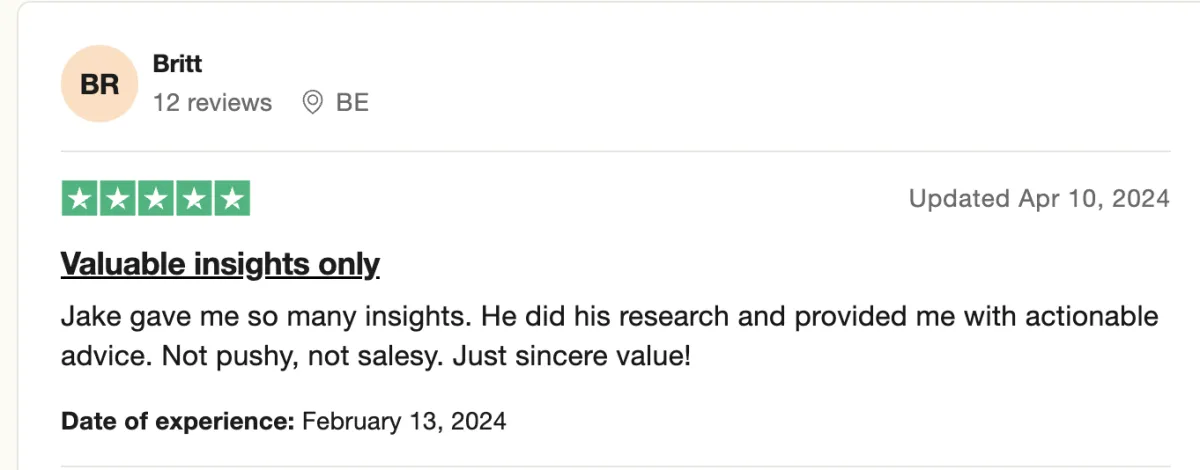The width and height of the screenshot is (1200, 470).
Task: Select the fourth green rating star
Action: pos(194,199)
